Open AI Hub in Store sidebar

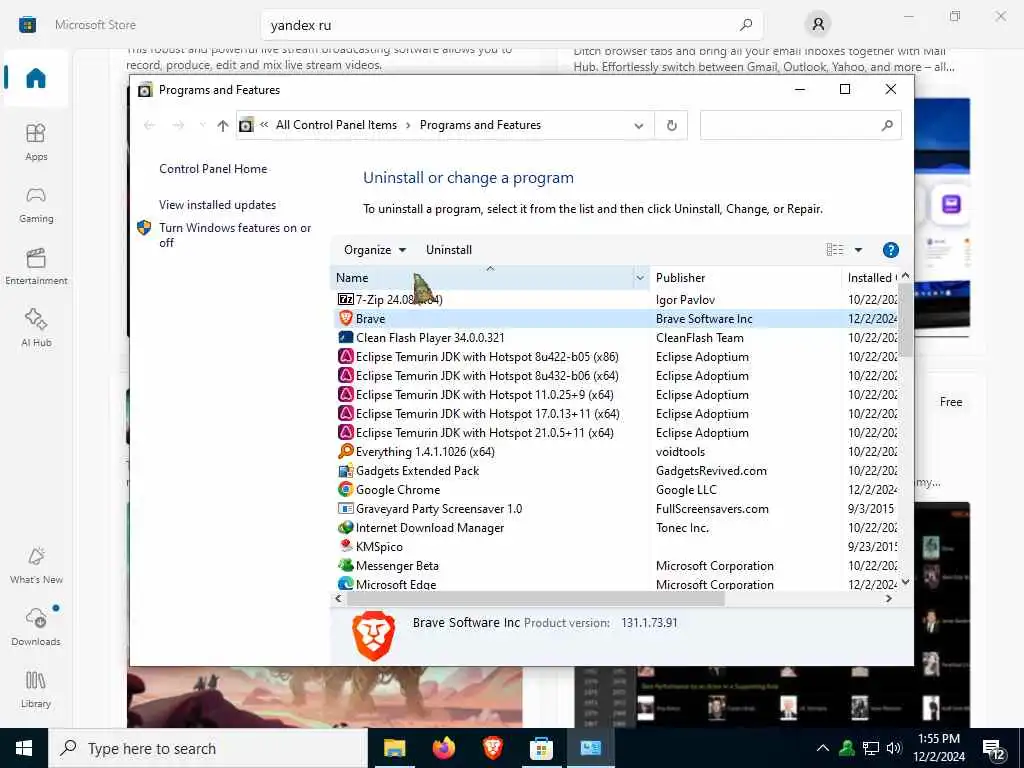(x=36, y=328)
